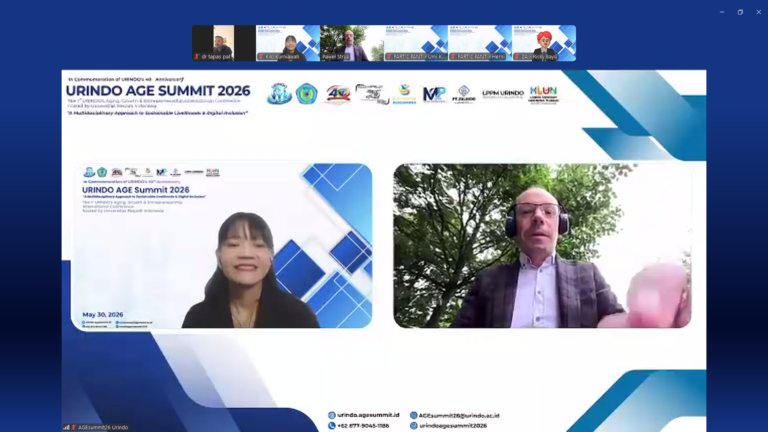
Task: Minimize the meeting window
Action: pyautogui.click(x=722, y=12)
